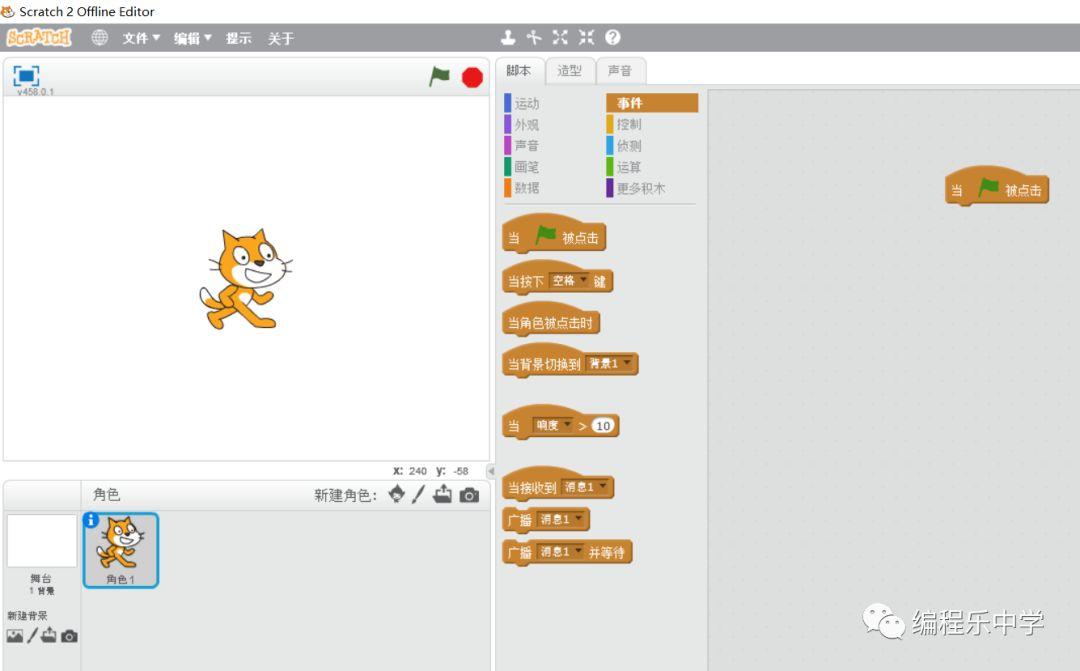Open the 编辑 menu

[192, 38]
